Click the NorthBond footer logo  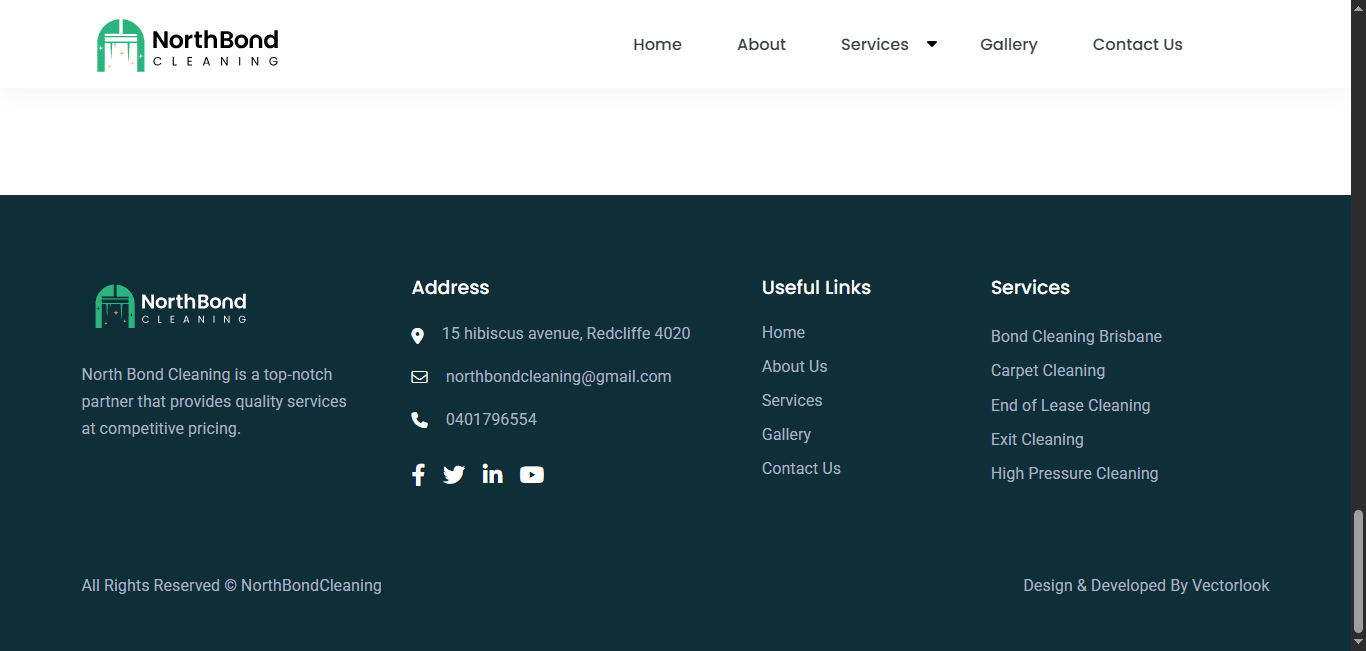click(x=171, y=306)
